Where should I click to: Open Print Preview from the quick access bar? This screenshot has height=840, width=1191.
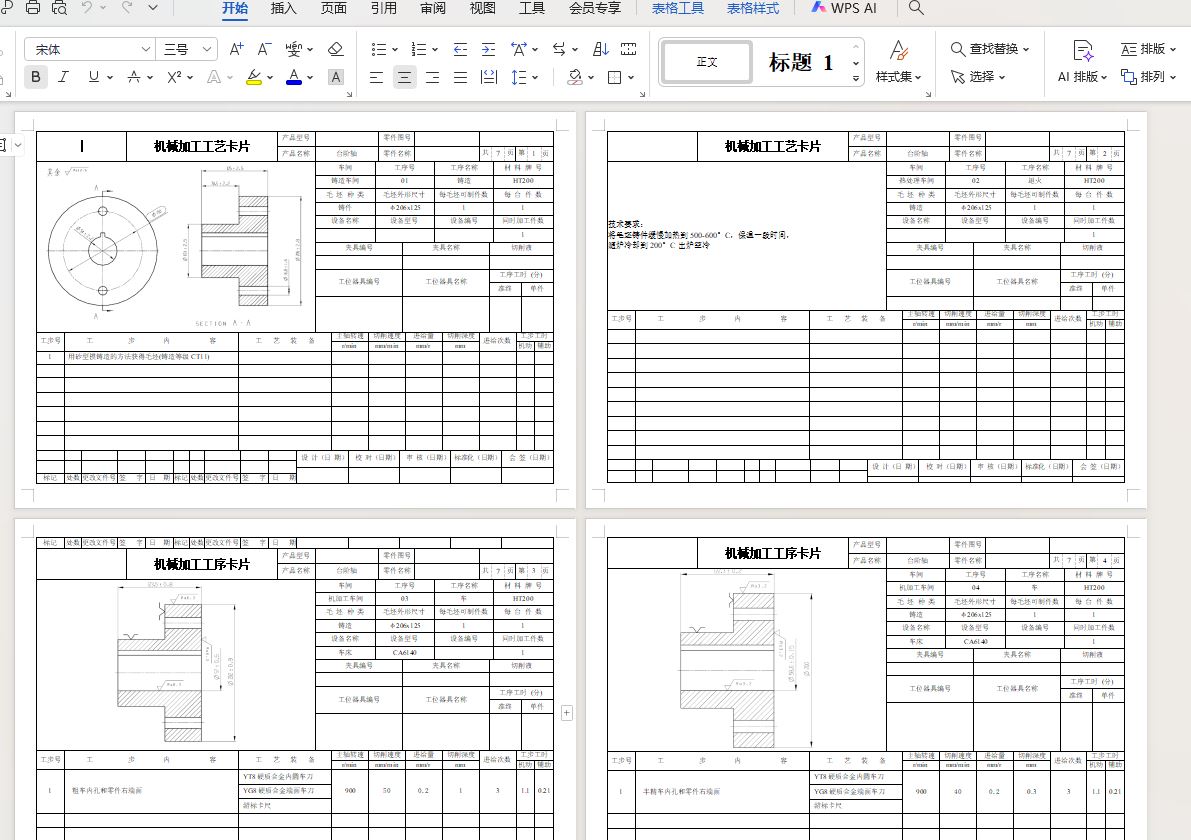tap(59, 8)
